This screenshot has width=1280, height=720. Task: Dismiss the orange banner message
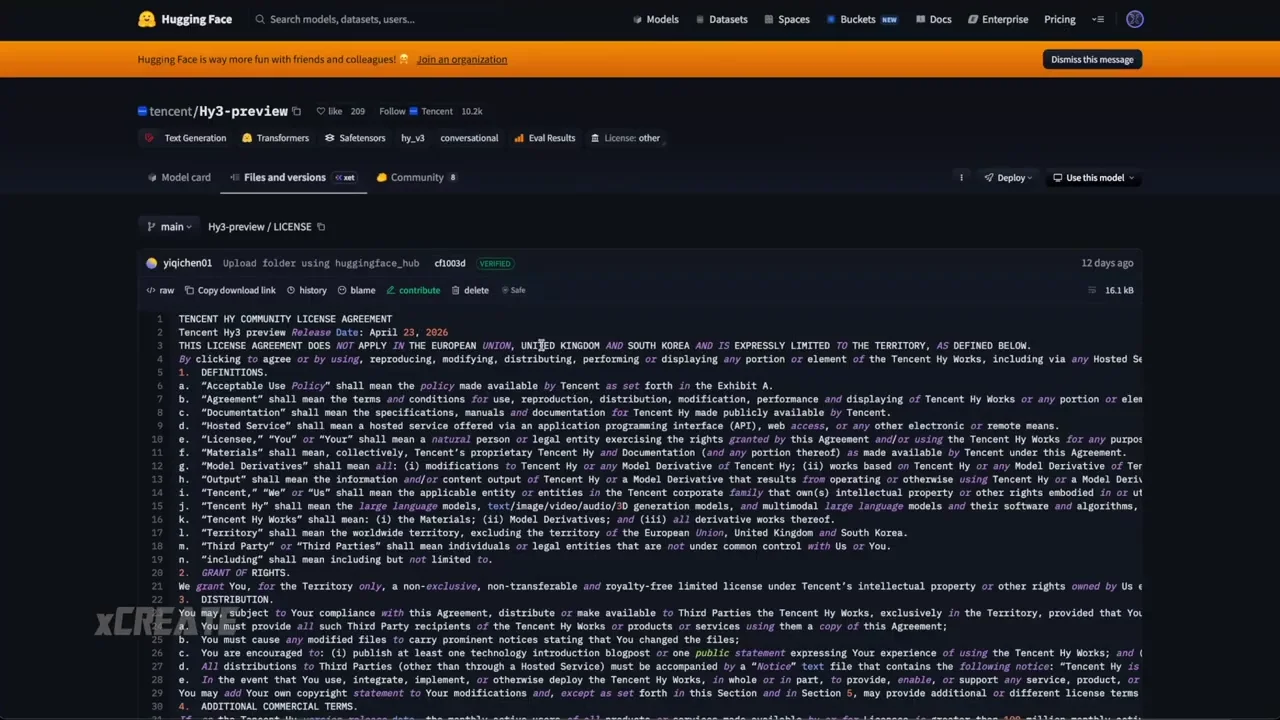coord(1092,59)
